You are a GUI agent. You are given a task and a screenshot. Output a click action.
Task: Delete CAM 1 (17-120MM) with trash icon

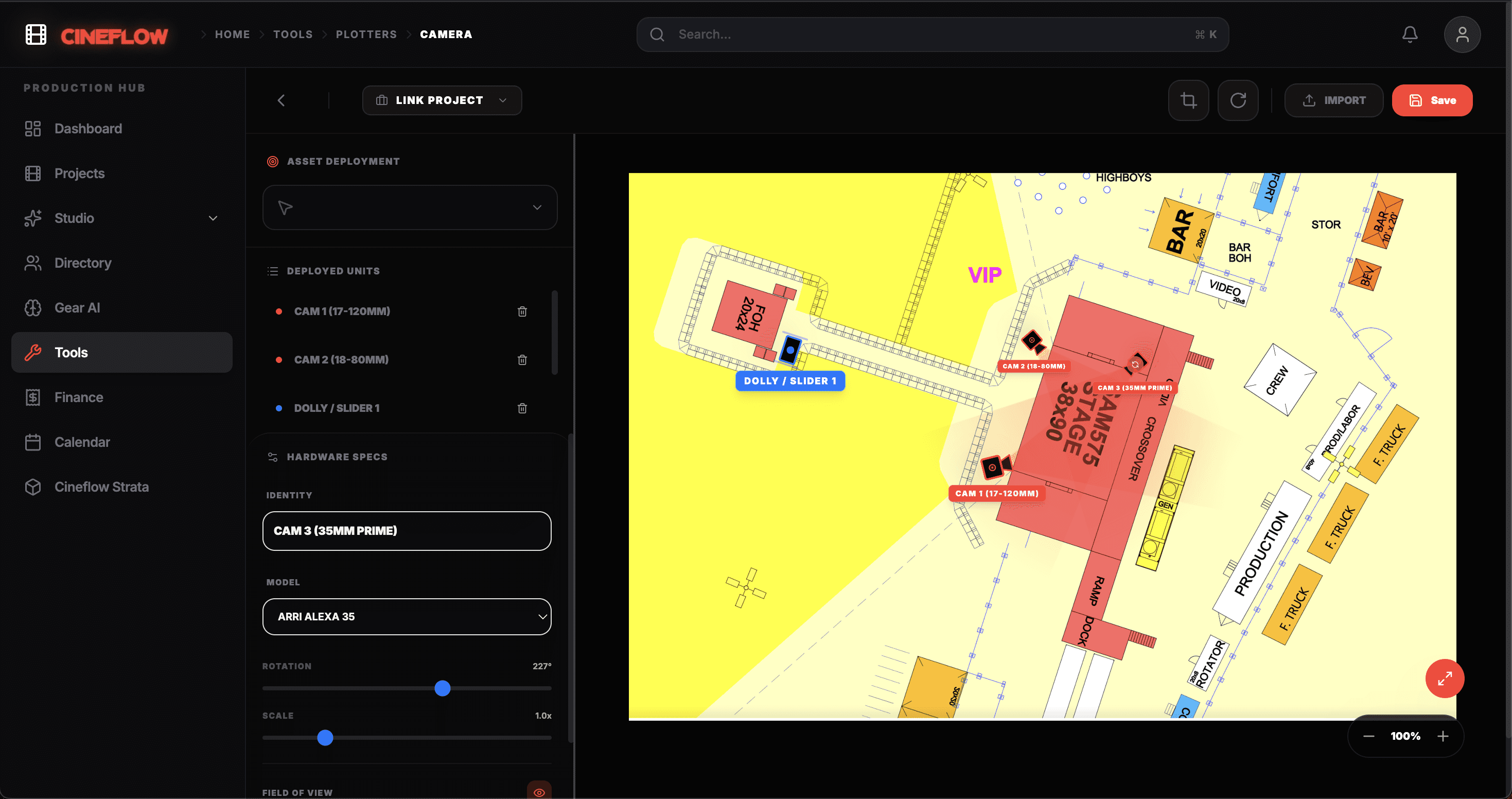click(522, 311)
